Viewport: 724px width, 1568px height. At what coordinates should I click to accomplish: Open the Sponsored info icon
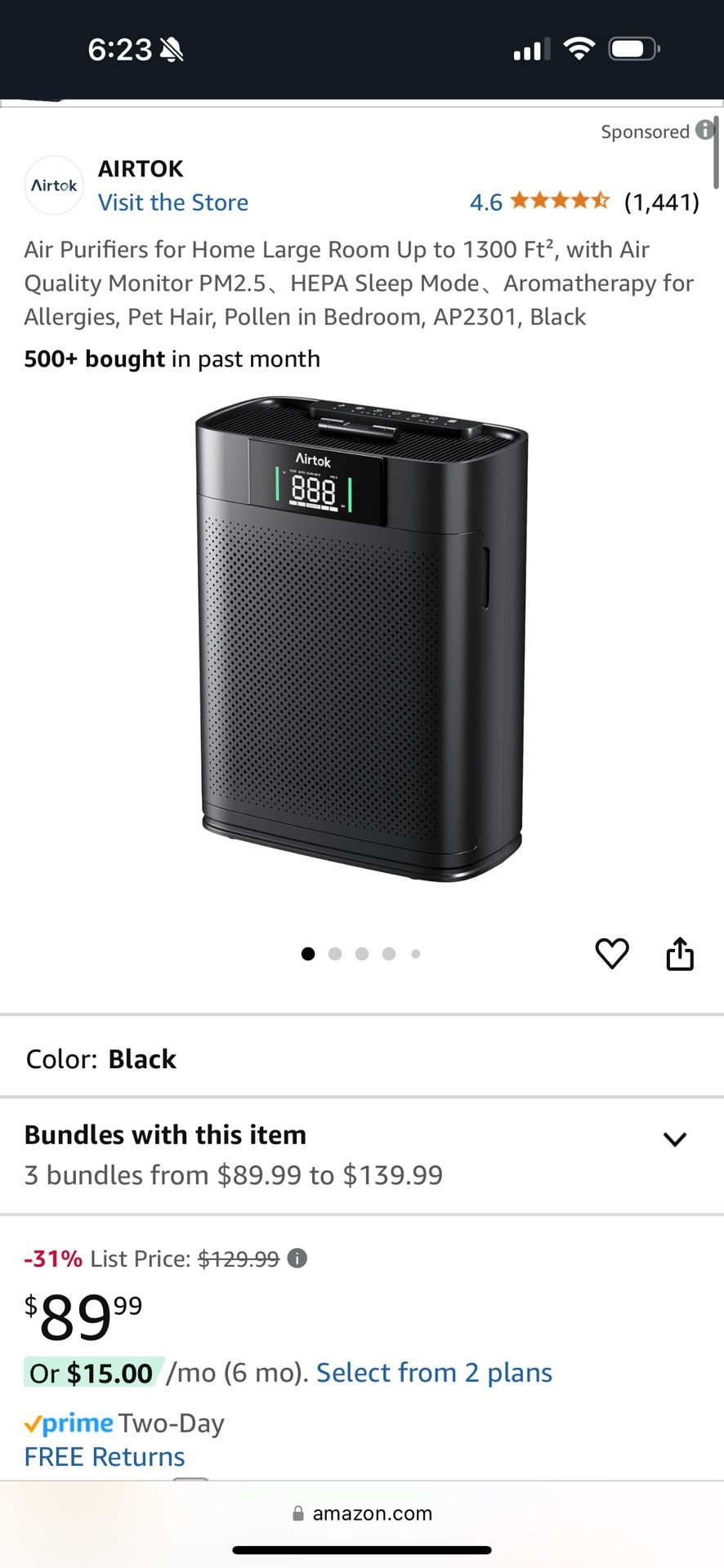[x=705, y=130]
